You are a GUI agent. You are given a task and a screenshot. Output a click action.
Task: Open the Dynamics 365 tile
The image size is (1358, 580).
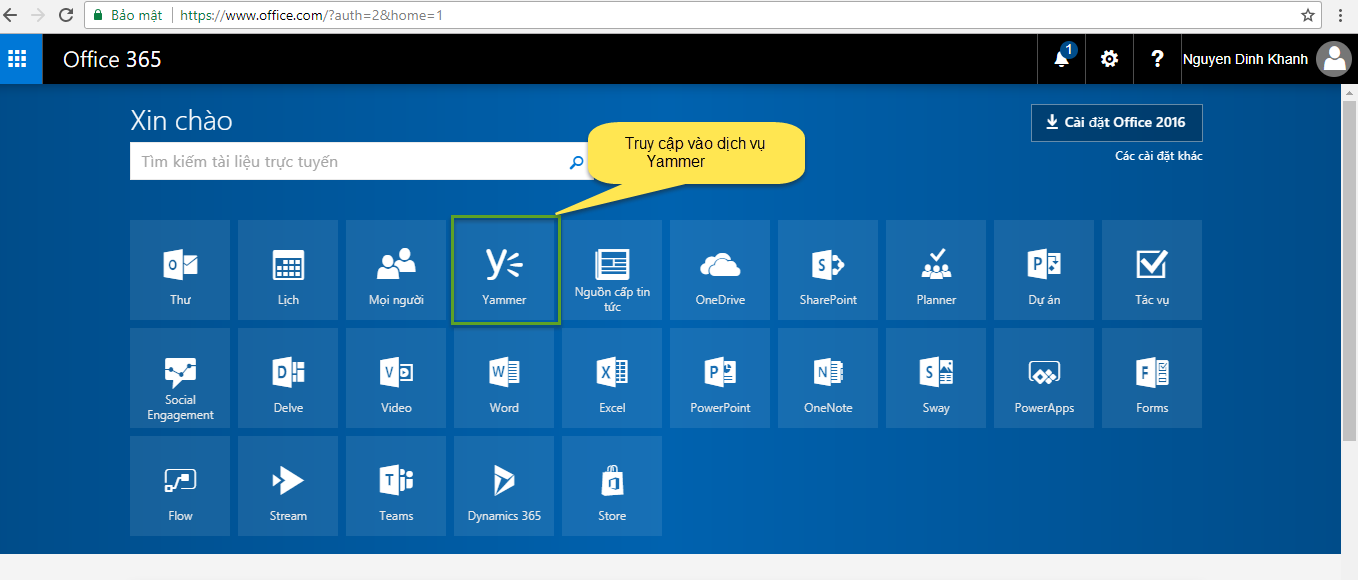[504, 486]
